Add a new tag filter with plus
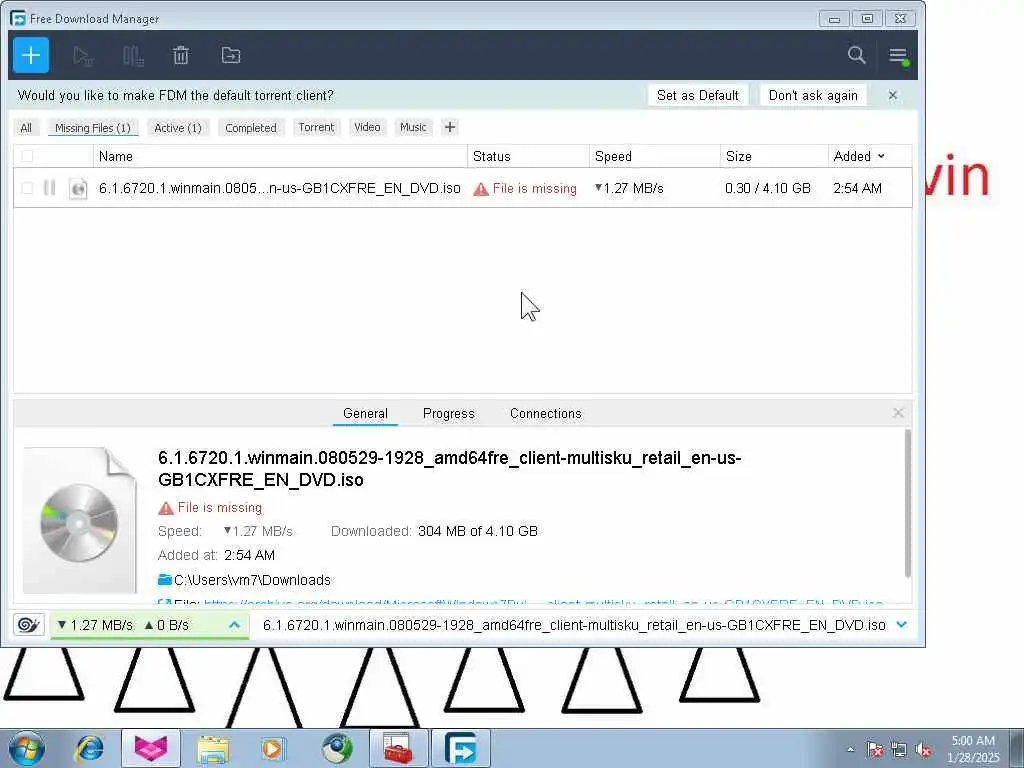The image size is (1024, 768). [450, 127]
